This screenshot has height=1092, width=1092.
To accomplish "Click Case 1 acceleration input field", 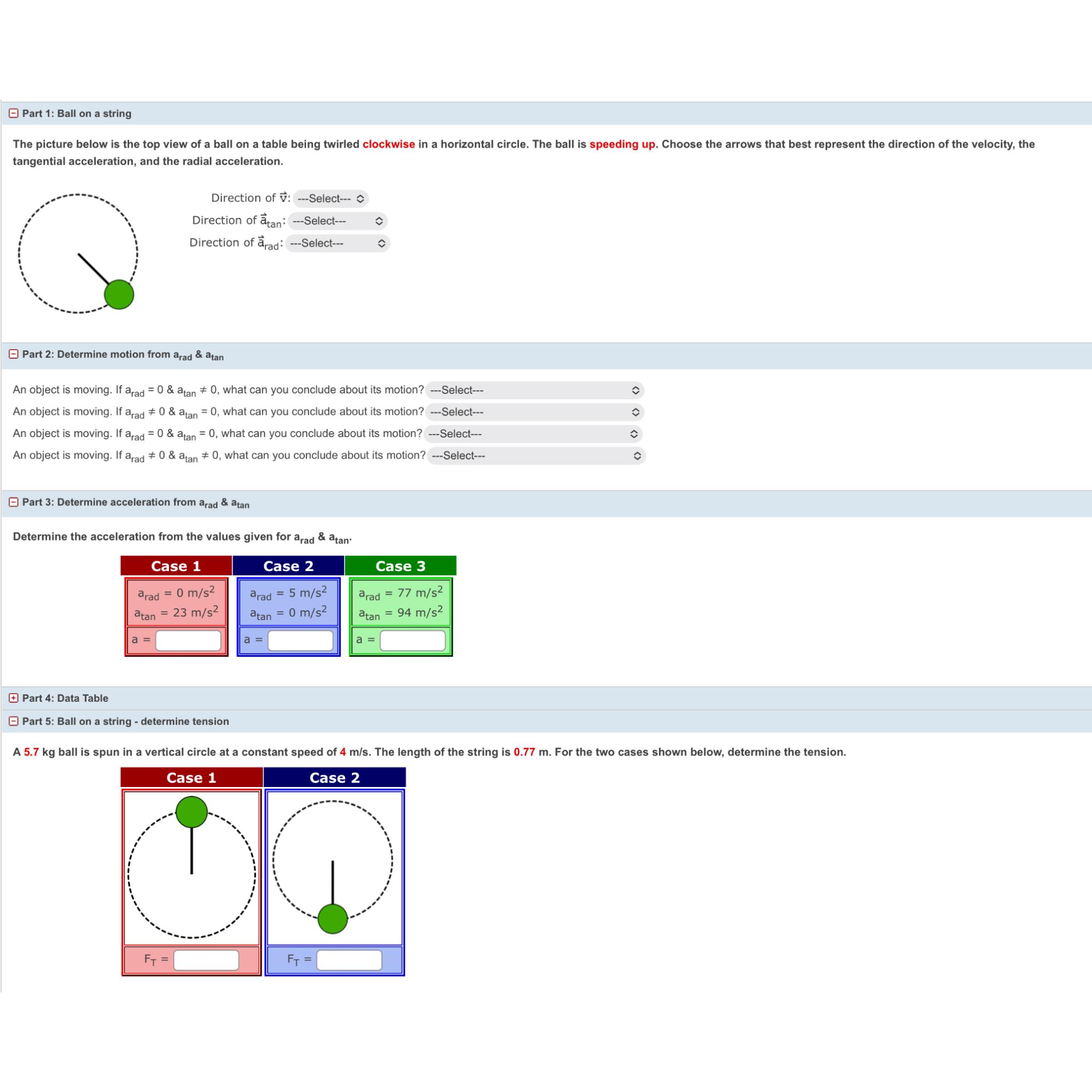I will (x=188, y=640).
